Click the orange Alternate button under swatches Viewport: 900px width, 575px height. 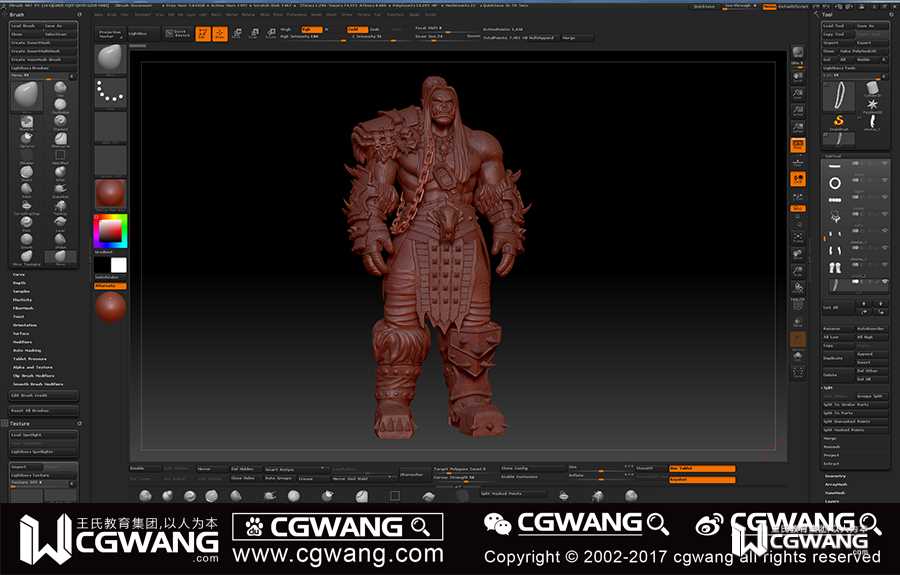click(110, 285)
